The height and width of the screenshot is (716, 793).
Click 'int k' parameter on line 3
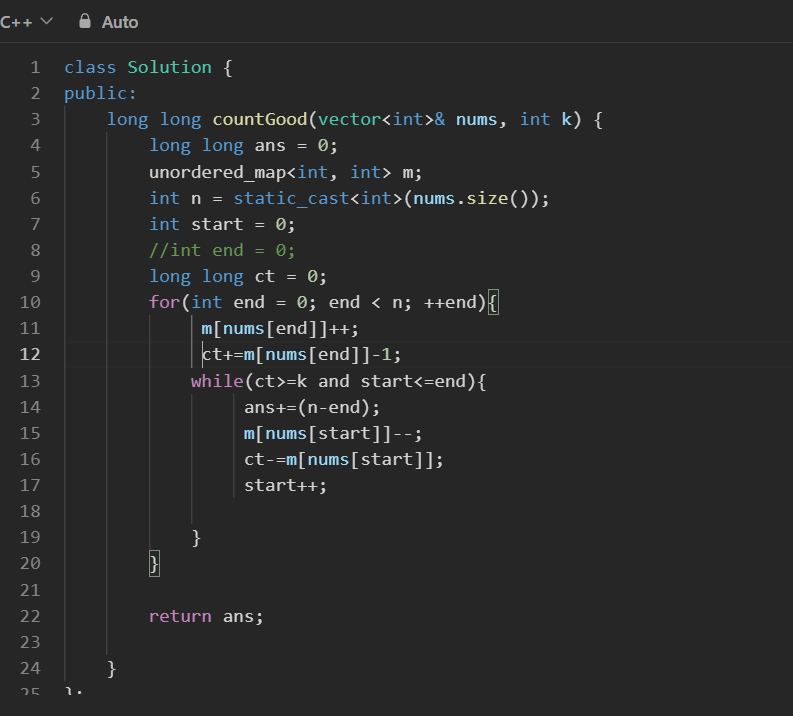[546, 119]
